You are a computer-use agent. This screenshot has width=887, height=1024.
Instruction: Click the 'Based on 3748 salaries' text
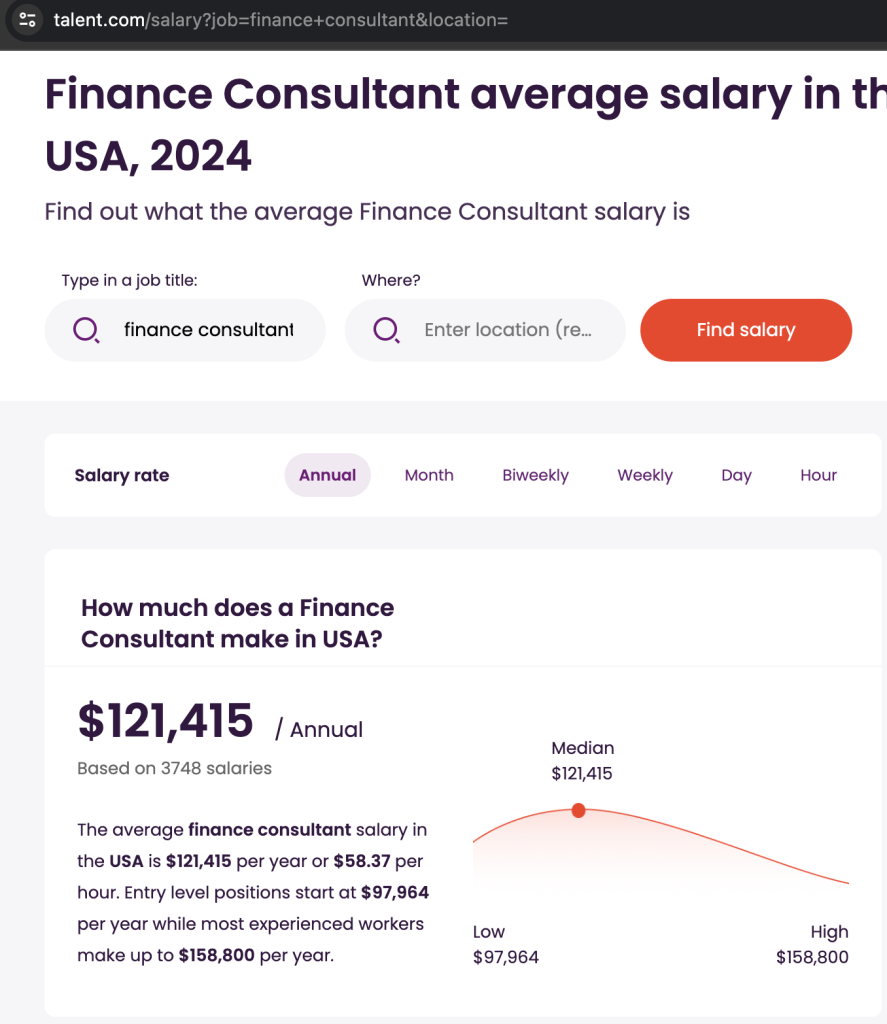(174, 768)
